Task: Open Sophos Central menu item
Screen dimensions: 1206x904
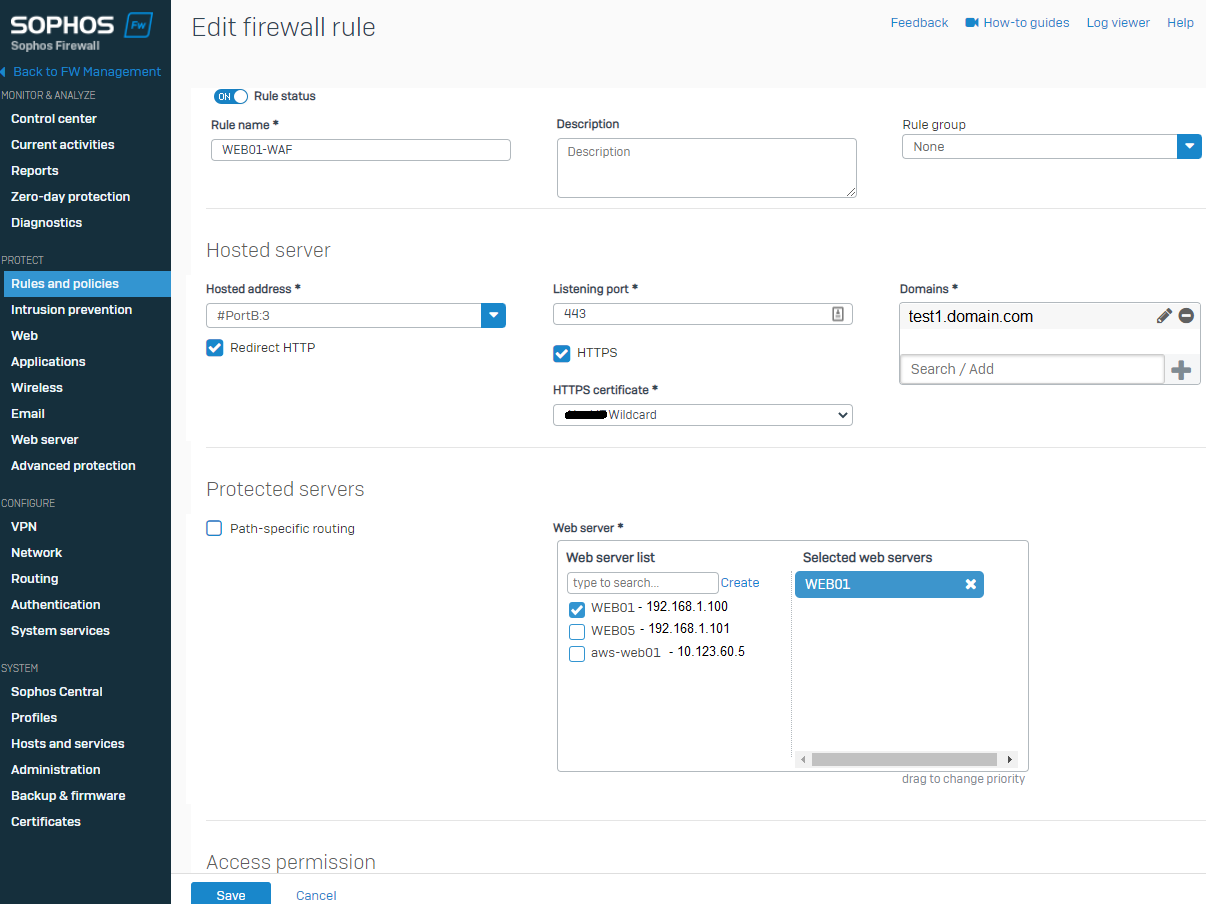Action: click(x=57, y=691)
